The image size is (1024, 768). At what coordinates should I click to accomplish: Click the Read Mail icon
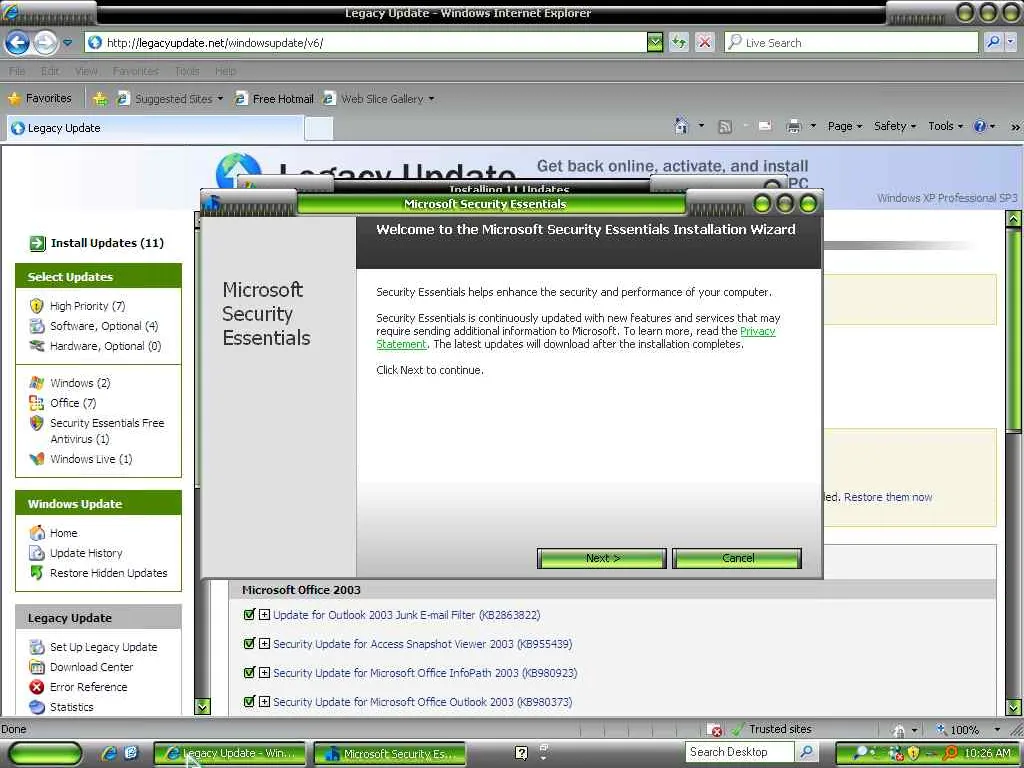[x=765, y=126]
